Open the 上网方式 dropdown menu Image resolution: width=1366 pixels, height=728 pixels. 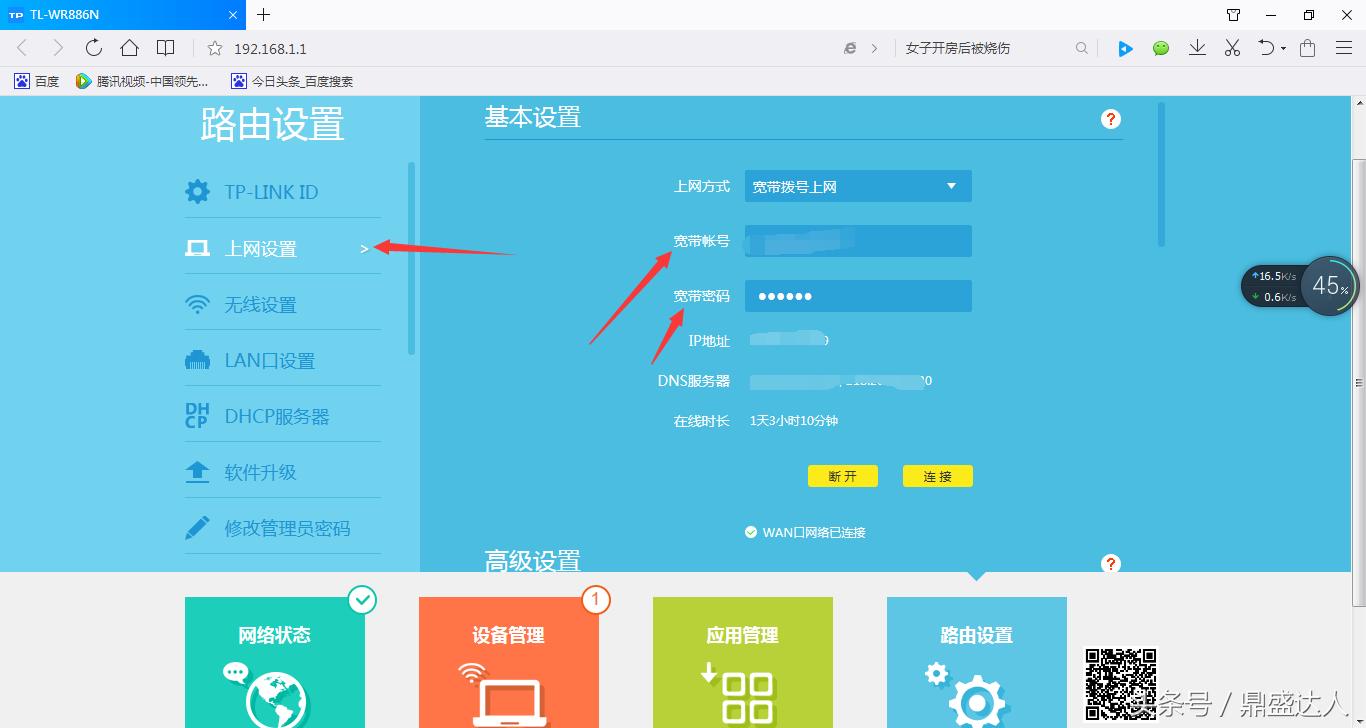[x=857, y=186]
